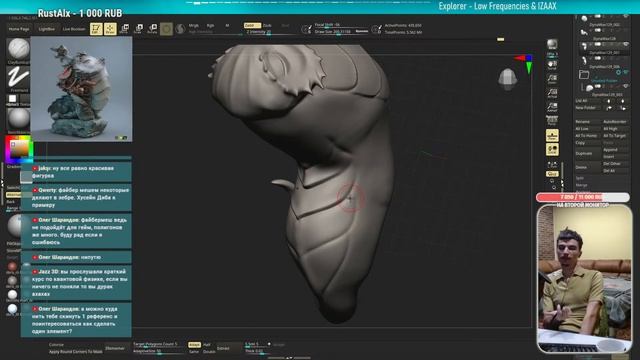The width and height of the screenshot is (640, 360).
Task: Click the New Folder button
Action: coord(588,108)
